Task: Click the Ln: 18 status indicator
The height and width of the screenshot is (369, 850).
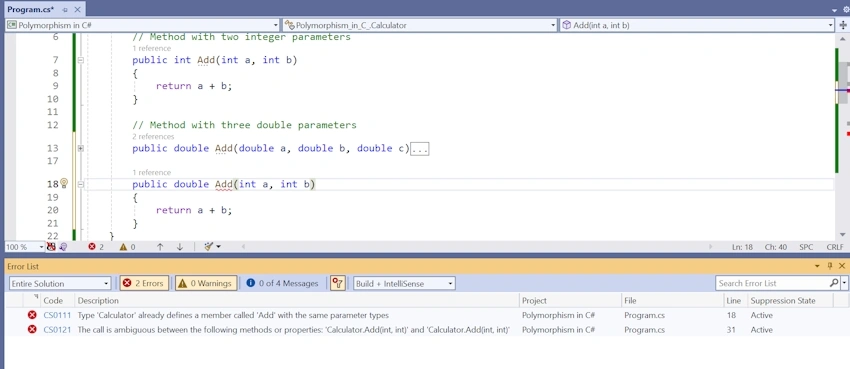Action: point(742,247)
